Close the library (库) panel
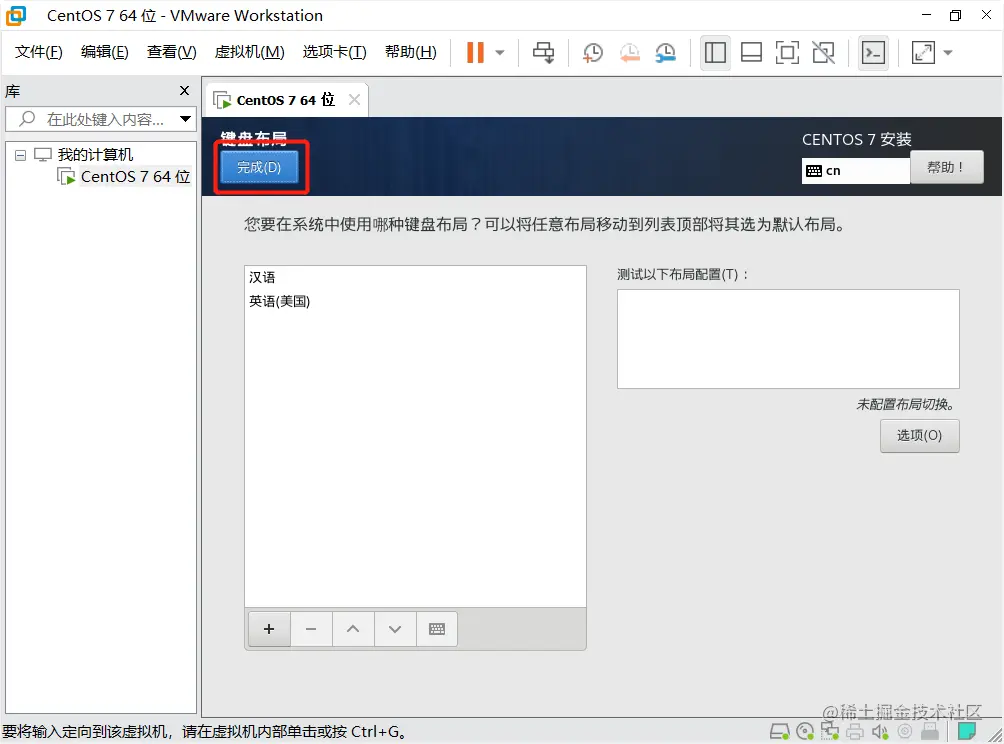The width and height of the screenshot is (1004, 744). tap(184, 91)
